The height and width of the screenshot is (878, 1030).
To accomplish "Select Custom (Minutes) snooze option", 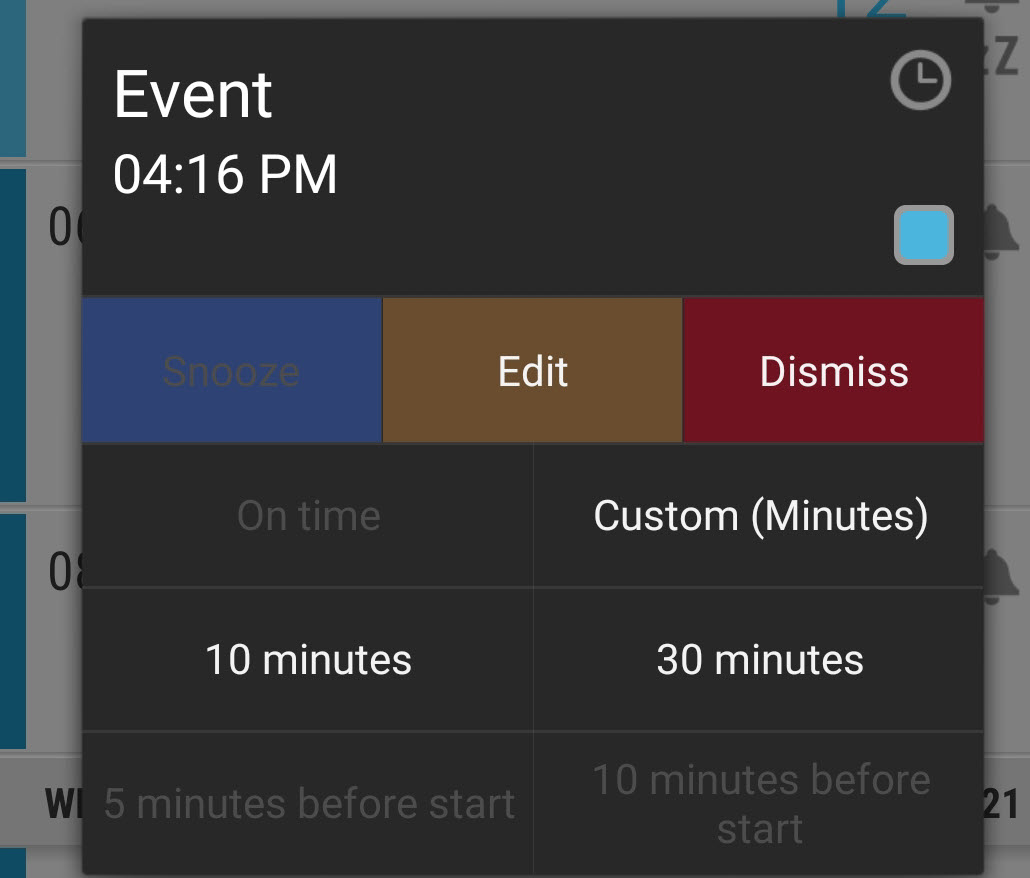I will point(760,515).
